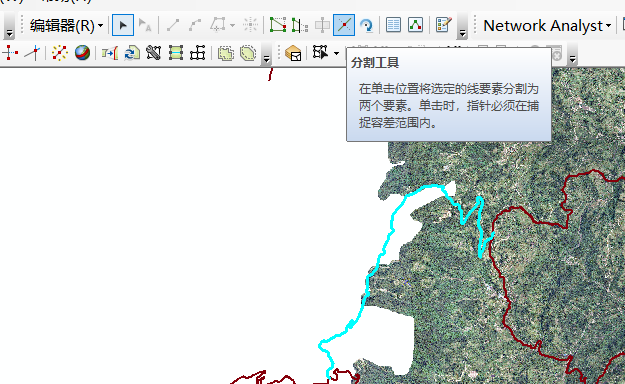This screenshot has width=625, height=384.
Task: Click the Construct Polygons tool
Action: click(226, 53)
